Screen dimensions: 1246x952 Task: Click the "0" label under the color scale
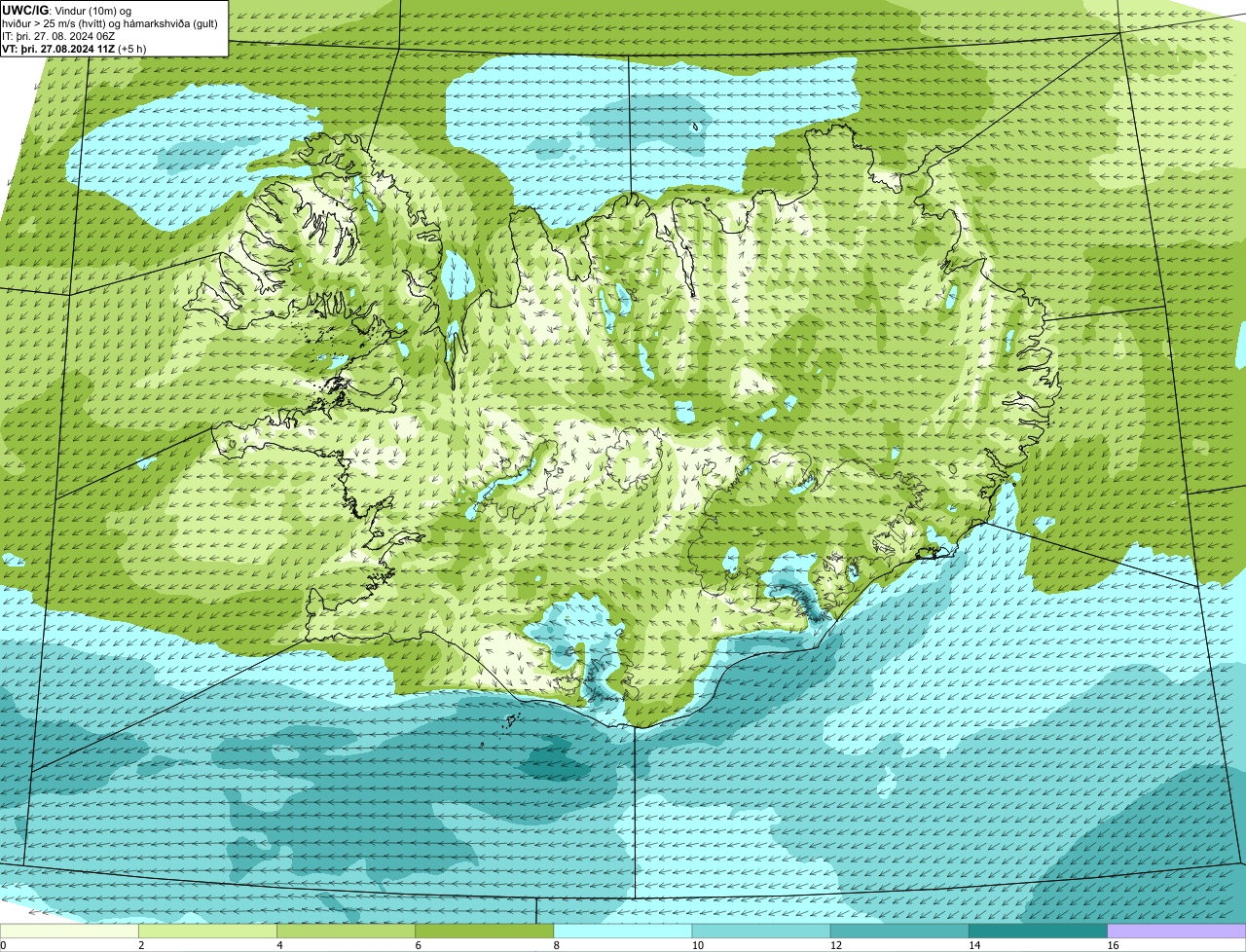[3, 945]
